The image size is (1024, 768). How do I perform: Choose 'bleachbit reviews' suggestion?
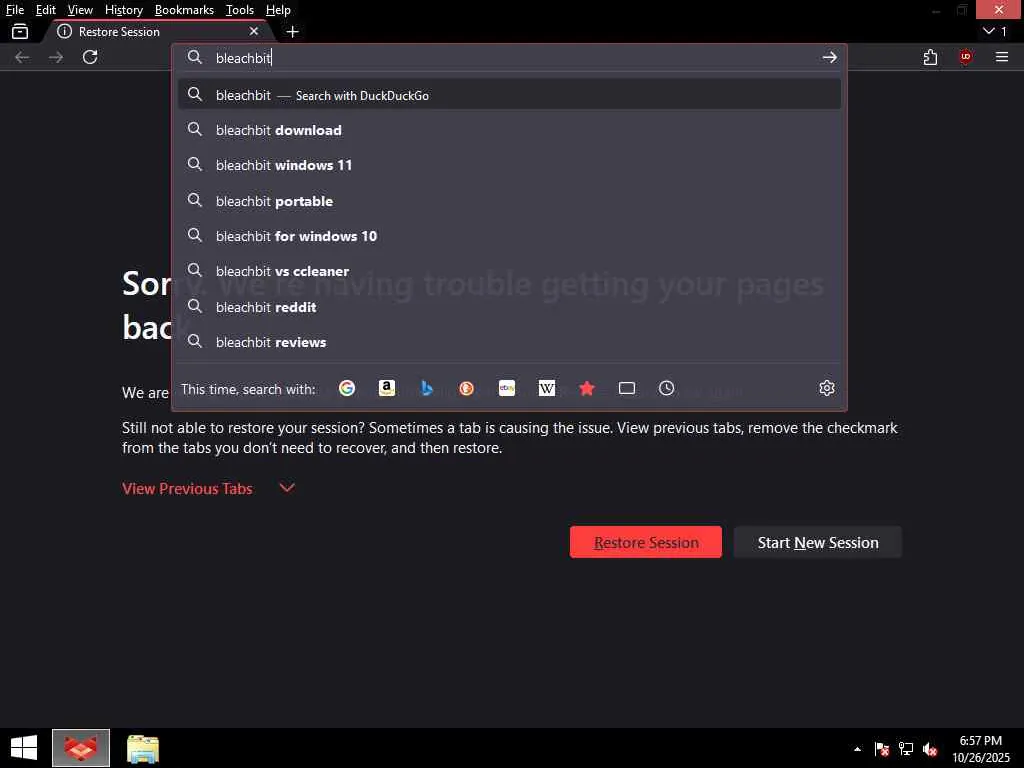tap(509, 342)
